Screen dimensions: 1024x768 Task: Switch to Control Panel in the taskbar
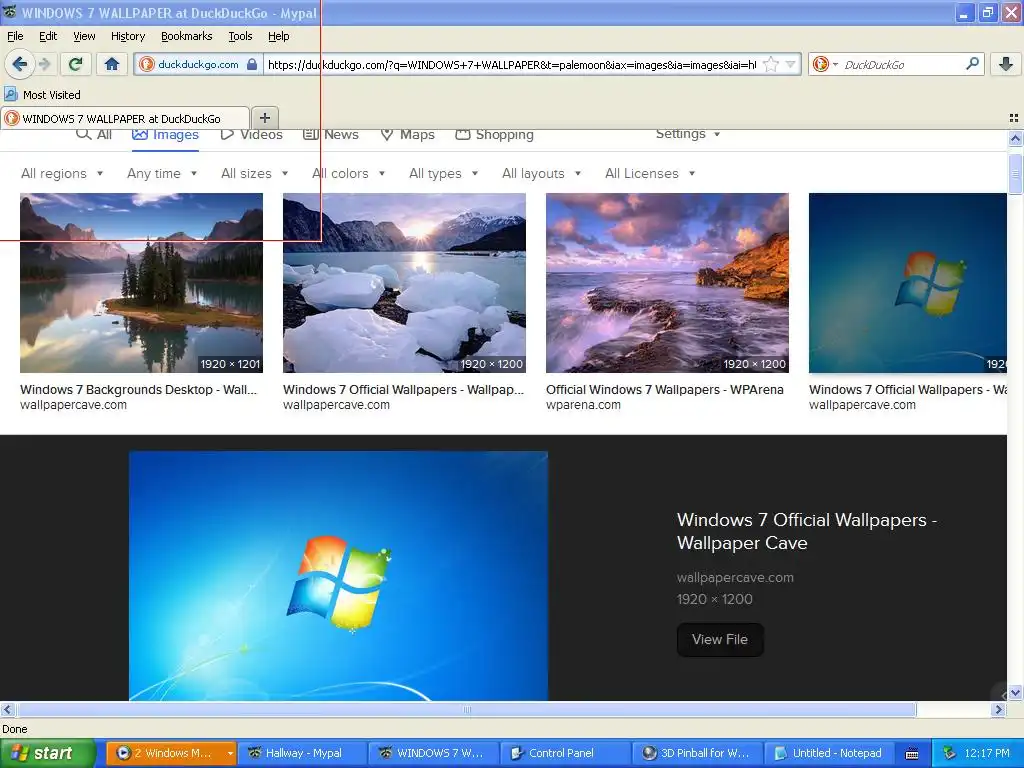565,753
